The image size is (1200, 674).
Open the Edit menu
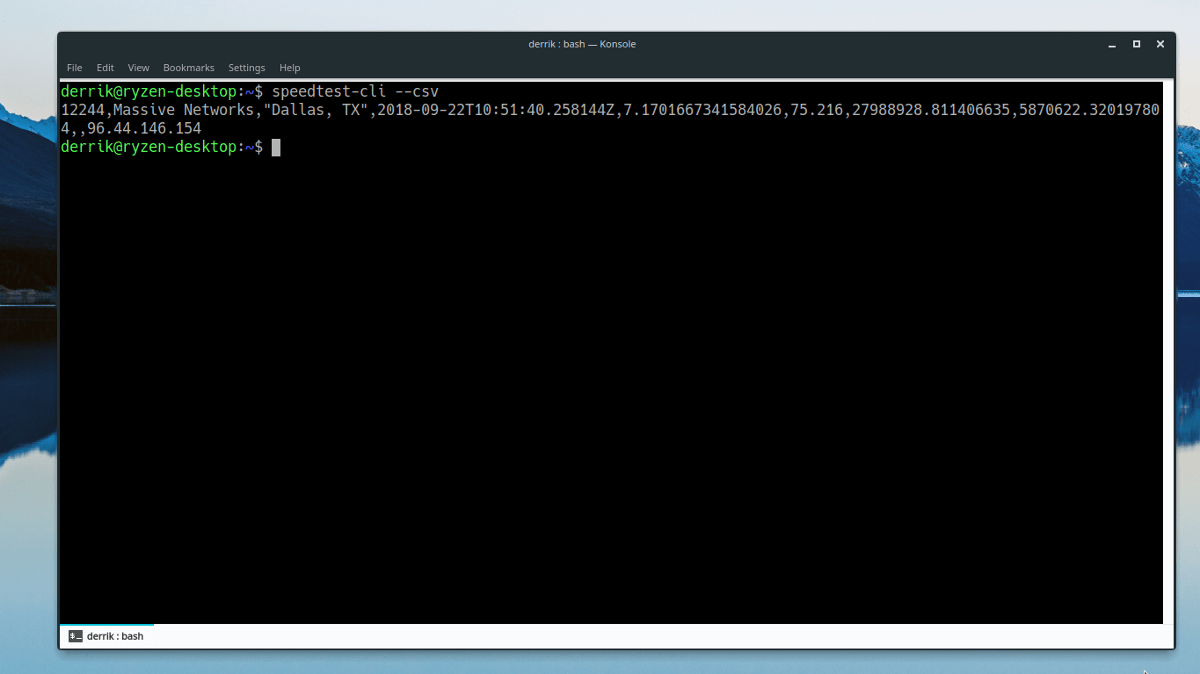click(105, 68)
